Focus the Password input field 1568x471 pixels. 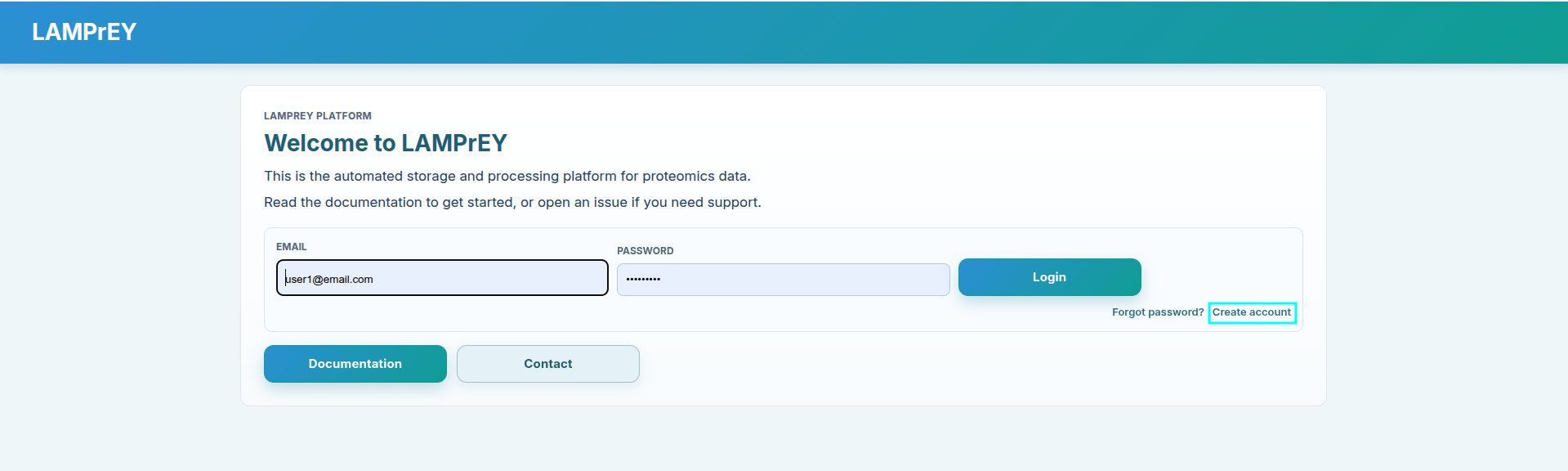coord(782,280)
